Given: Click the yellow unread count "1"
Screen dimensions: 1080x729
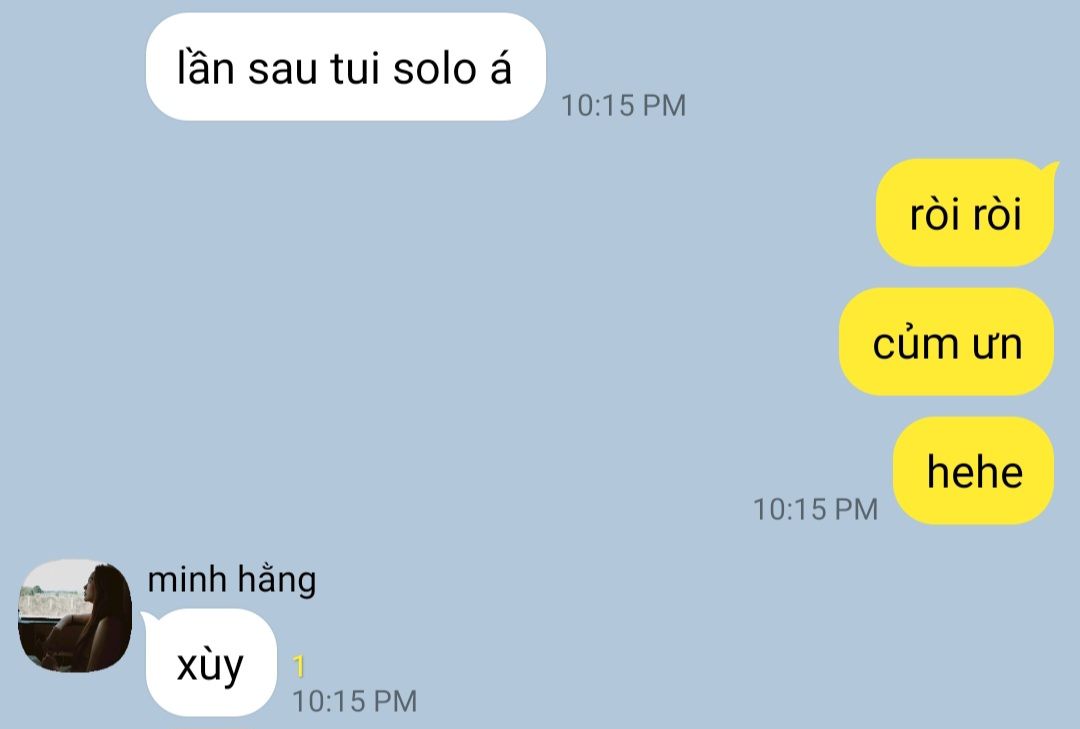Looking at the screenshot, I should [298, 666].
